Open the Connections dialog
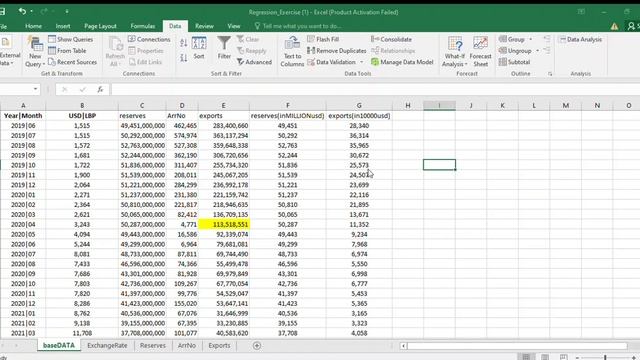The width and height of the screenshot is (640, 360). [149, 39]
